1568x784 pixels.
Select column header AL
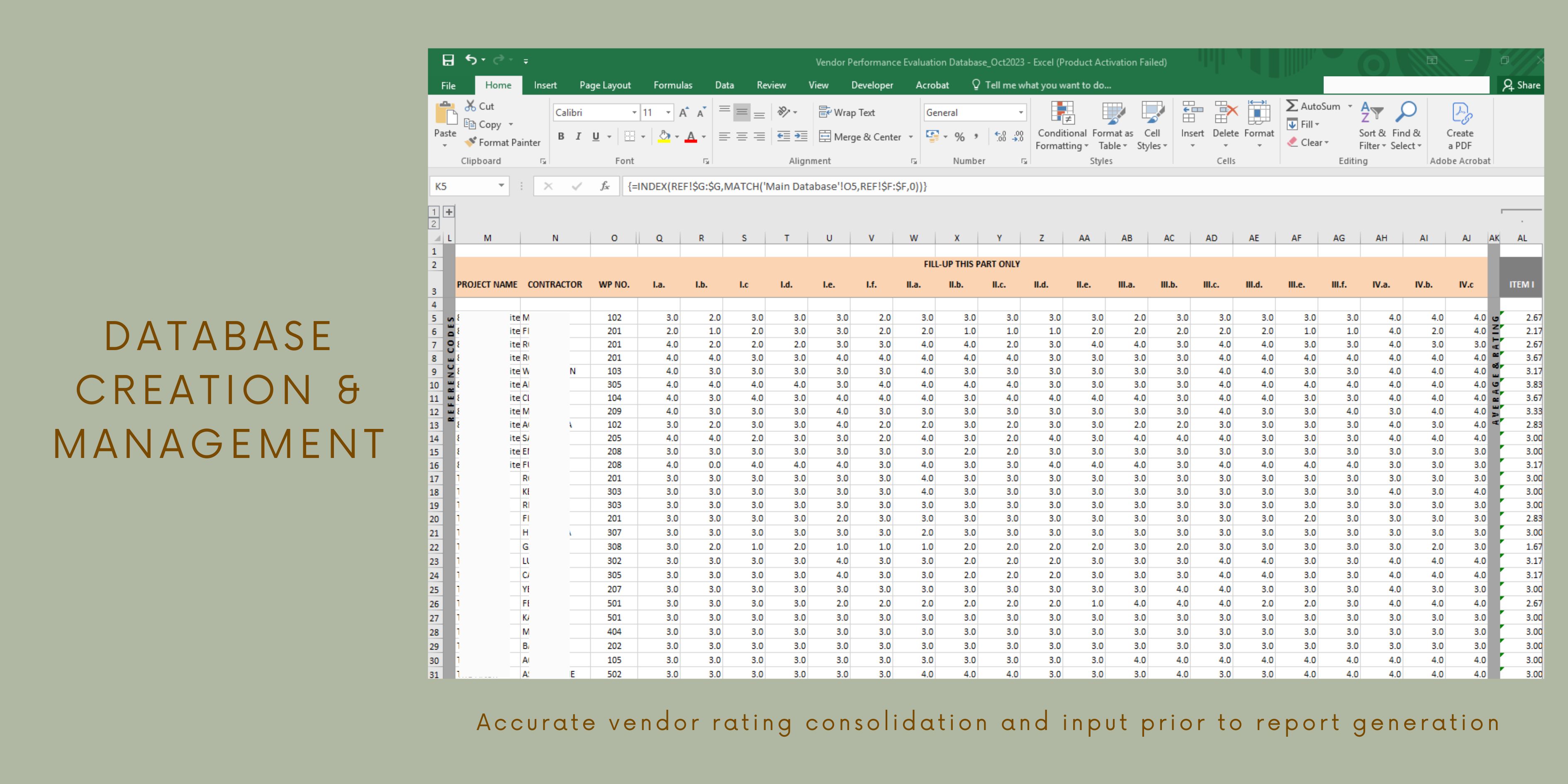click(1522, 238)
